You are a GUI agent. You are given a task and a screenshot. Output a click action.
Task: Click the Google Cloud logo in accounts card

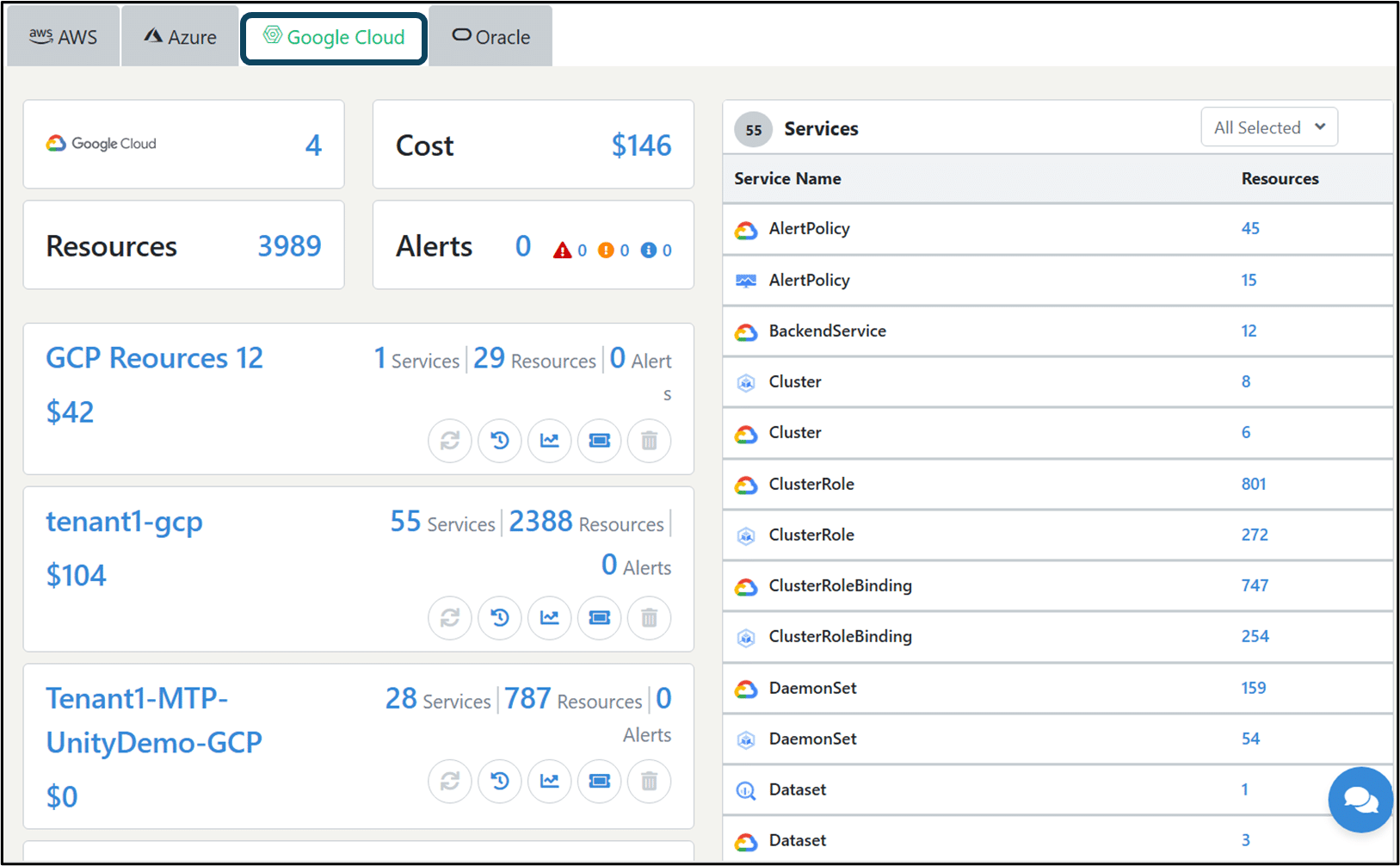tap(102, 144)
